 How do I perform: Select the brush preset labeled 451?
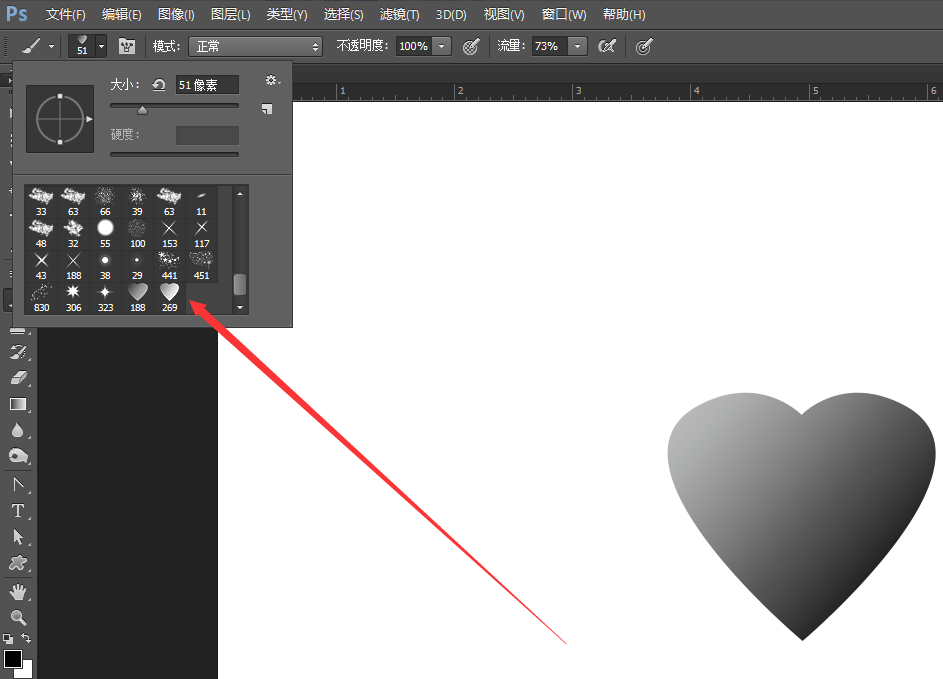[201, 266]
